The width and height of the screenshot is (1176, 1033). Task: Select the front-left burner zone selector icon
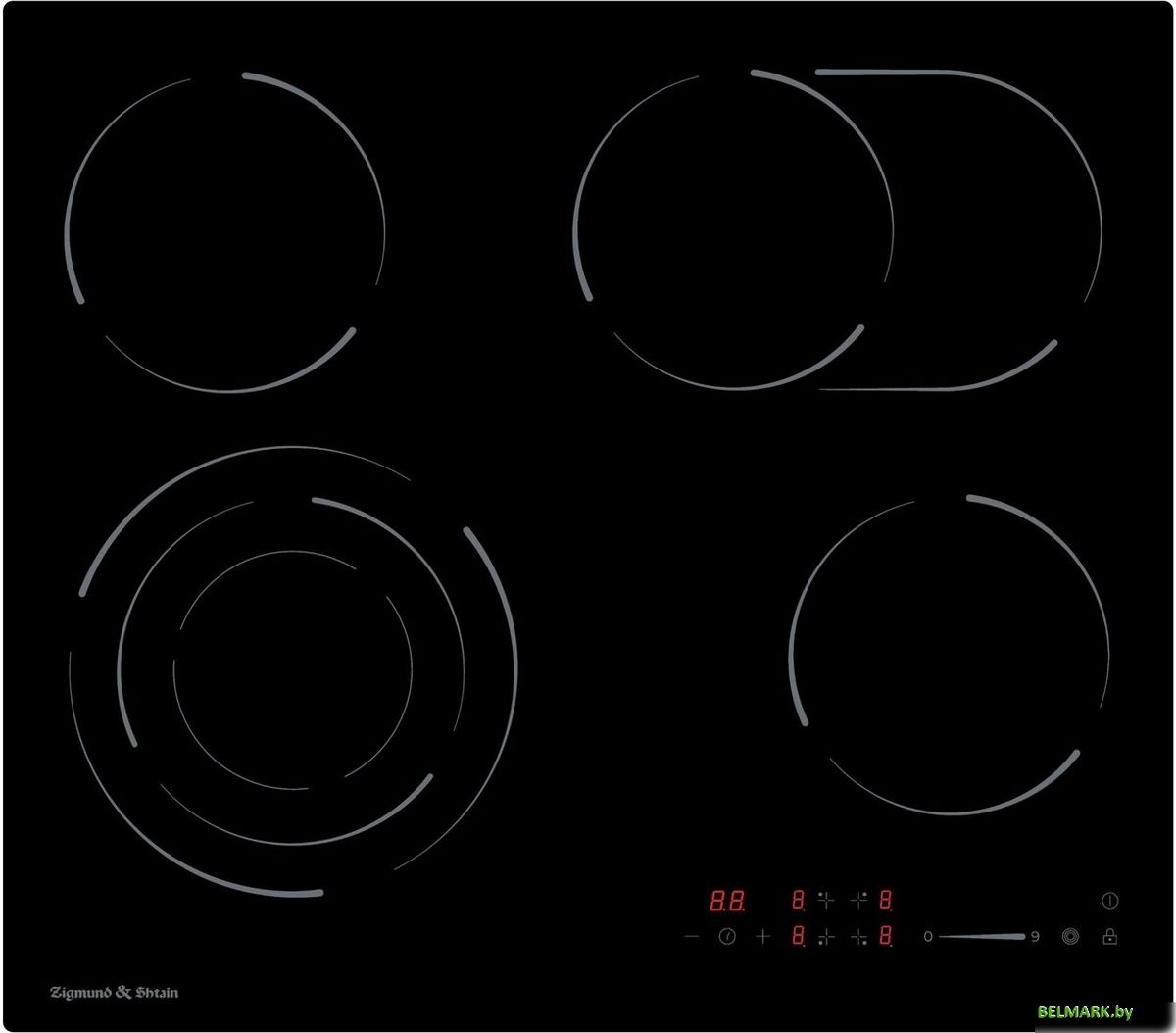tap(826, 937)
